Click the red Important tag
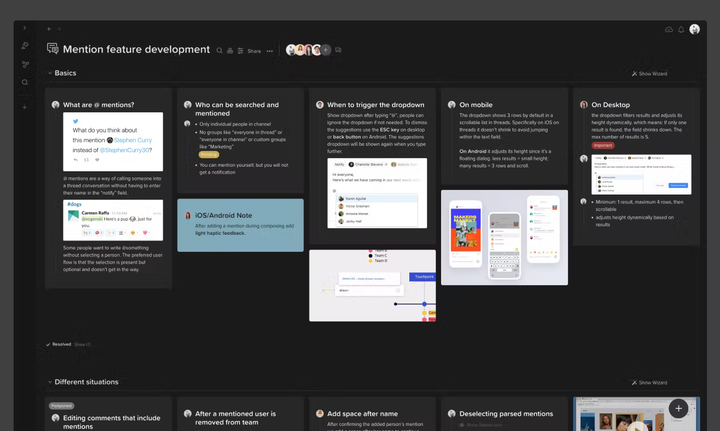Screen dimensions: 720x431 click(x=603, y=146)
